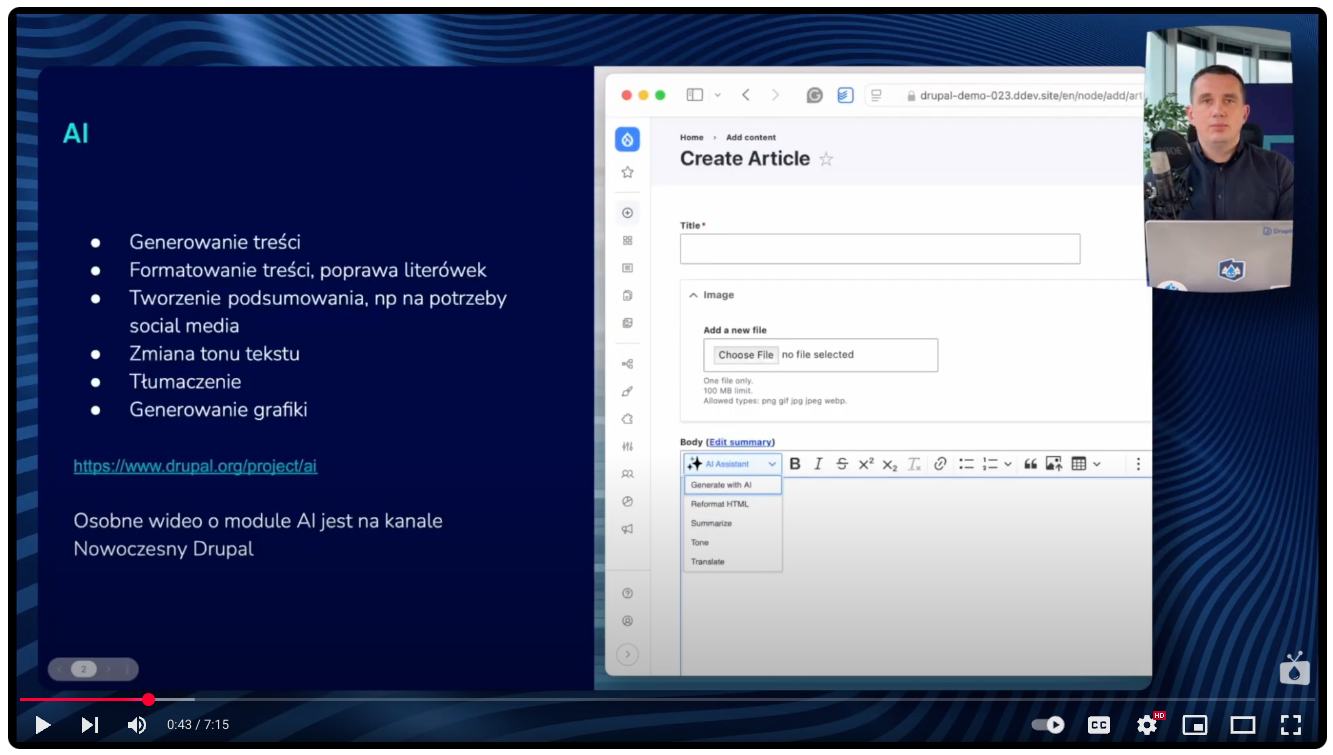
Task: Click the Edit summary link
Action: click(740, 442)
